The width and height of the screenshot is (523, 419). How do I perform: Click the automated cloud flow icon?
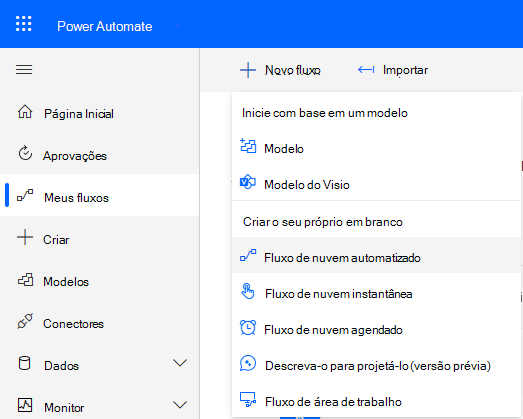click(x=248, y=255)
